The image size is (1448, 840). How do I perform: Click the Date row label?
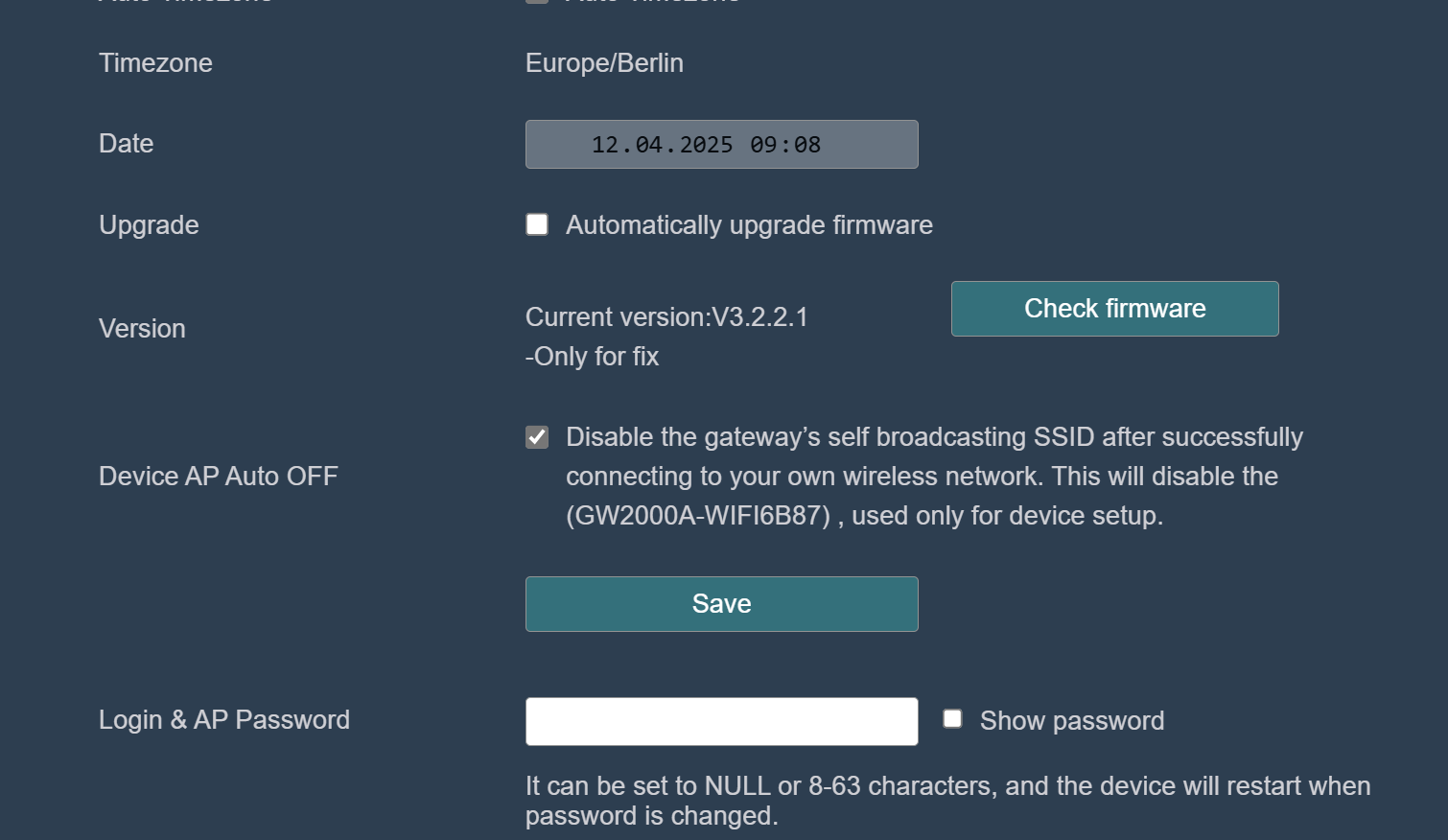click(x=126, y=143)
